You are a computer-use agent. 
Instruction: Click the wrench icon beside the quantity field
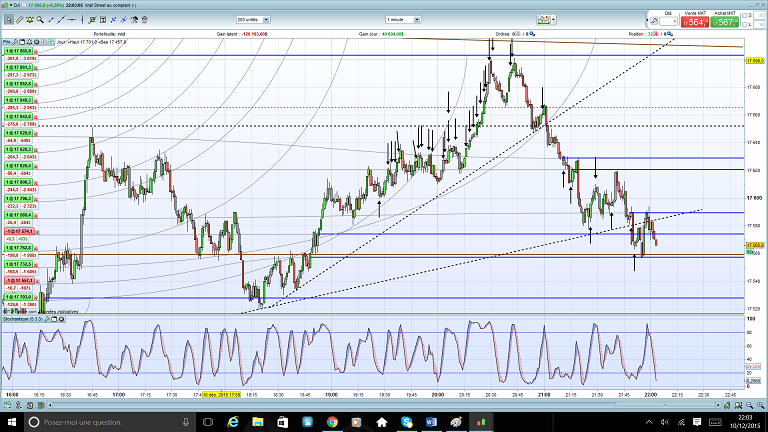[x=654, y=21]
